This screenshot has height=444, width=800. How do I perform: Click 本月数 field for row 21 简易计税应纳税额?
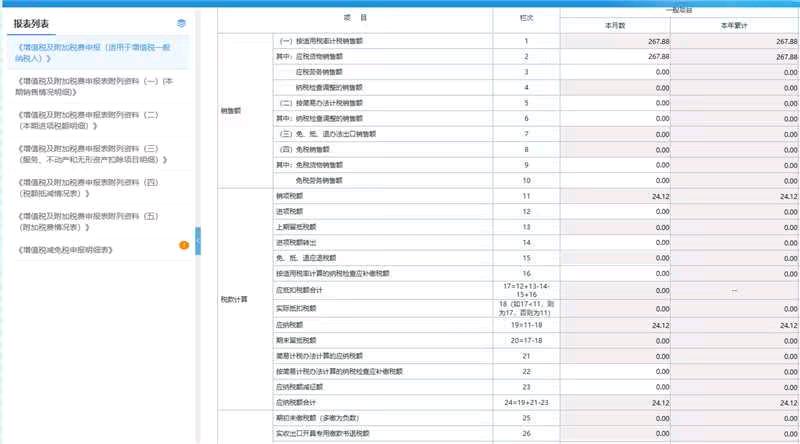pyautogui.click(x=615, y=356)
